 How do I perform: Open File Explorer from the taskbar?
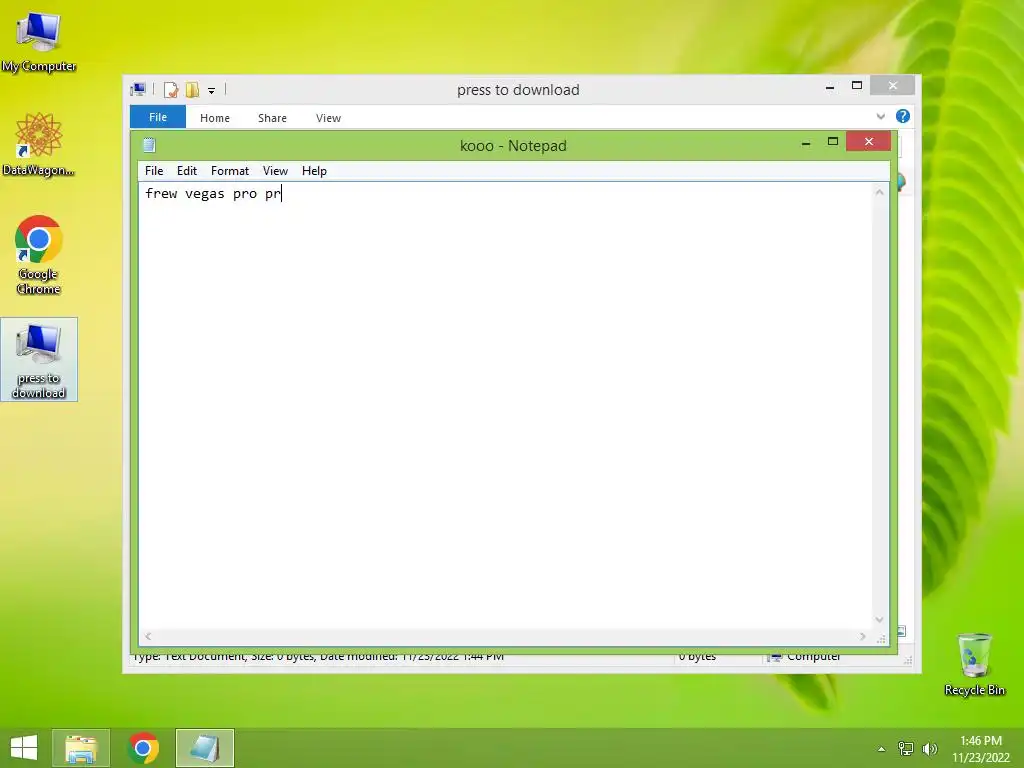[x=81, y=748]
